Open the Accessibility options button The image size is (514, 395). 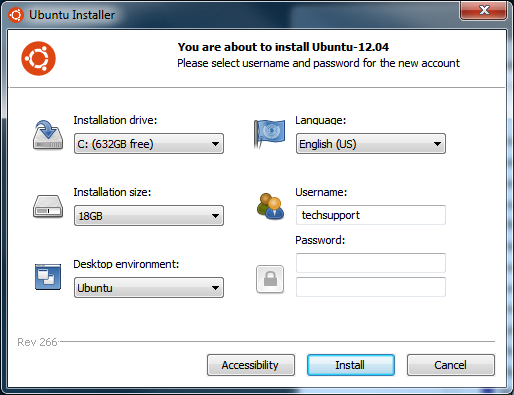251,365
